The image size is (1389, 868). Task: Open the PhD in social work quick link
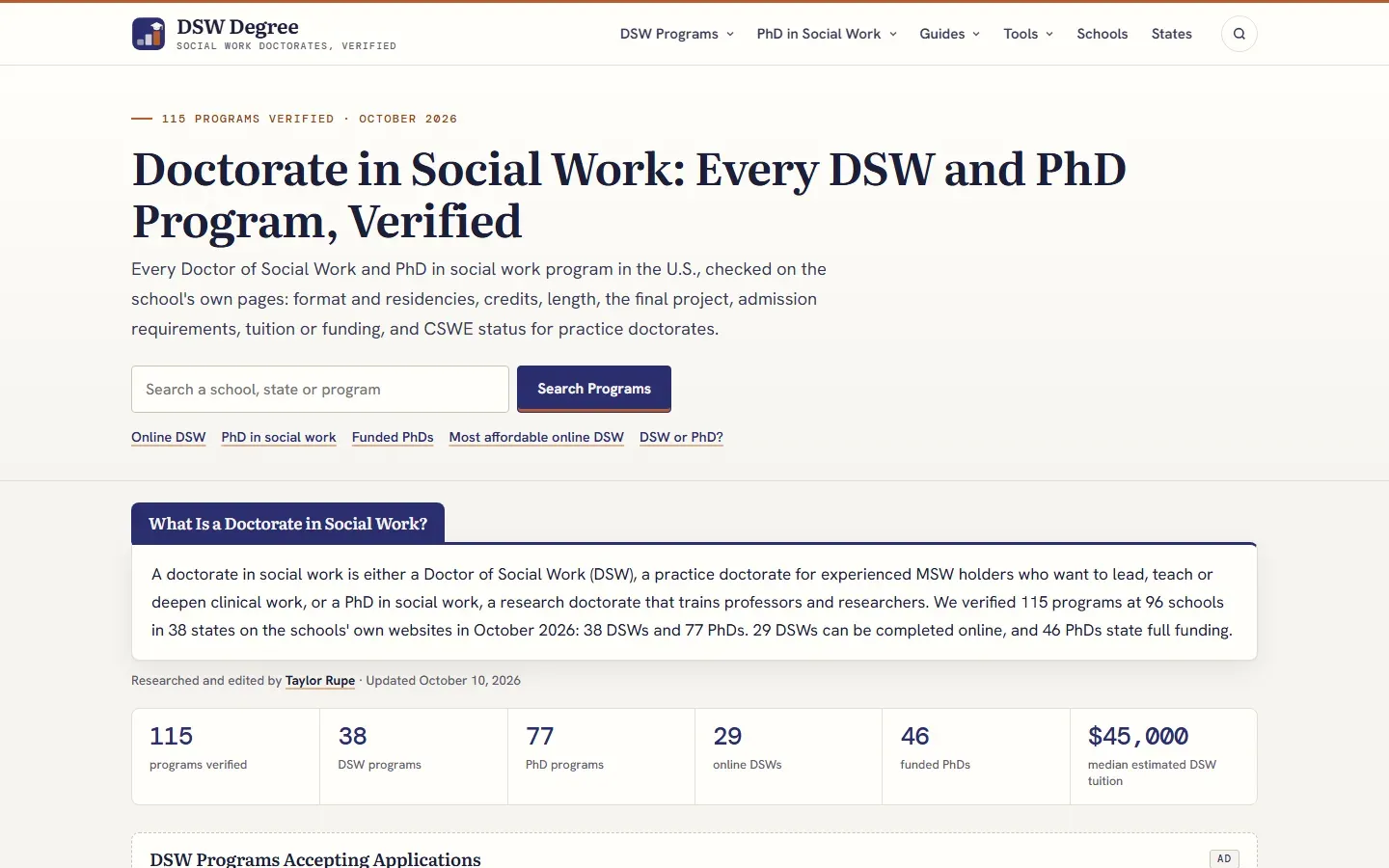click(279, 437)
